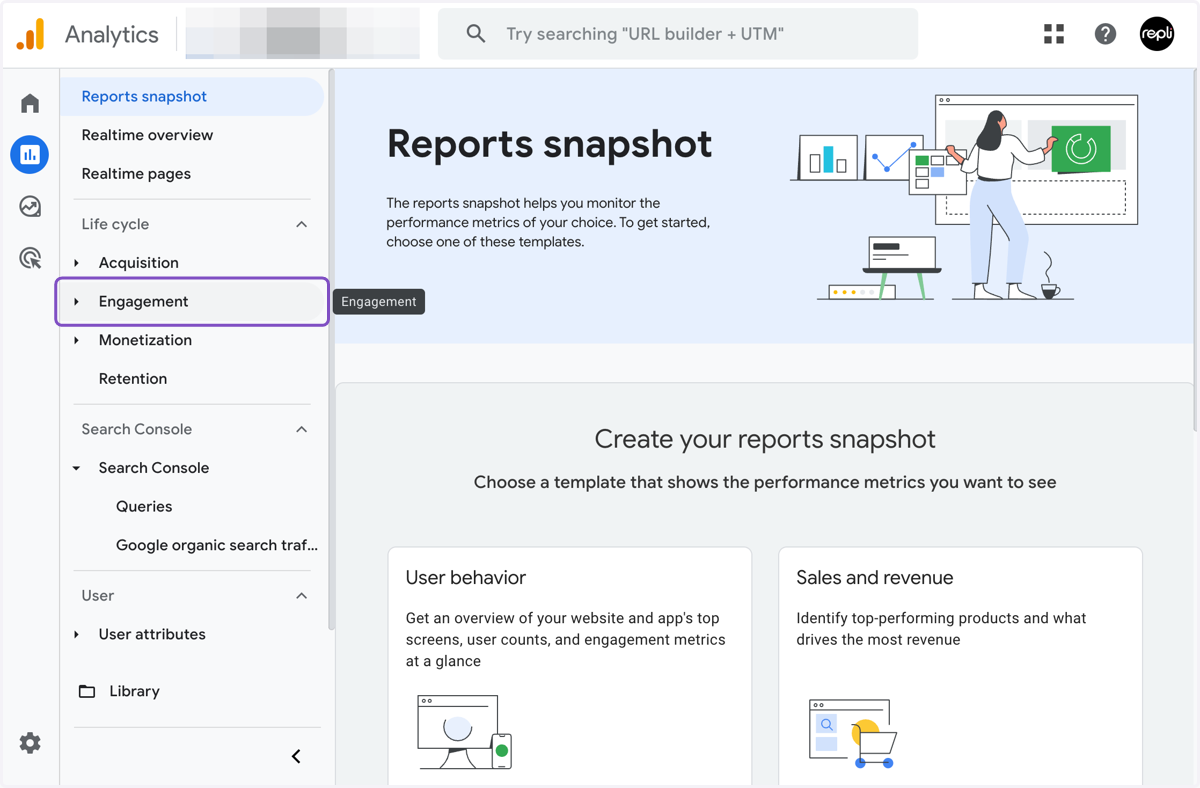Viewport: 1200px width, 788px height.
Task: Open the Advertising cursor-target icon
Action: coord(30,258)
